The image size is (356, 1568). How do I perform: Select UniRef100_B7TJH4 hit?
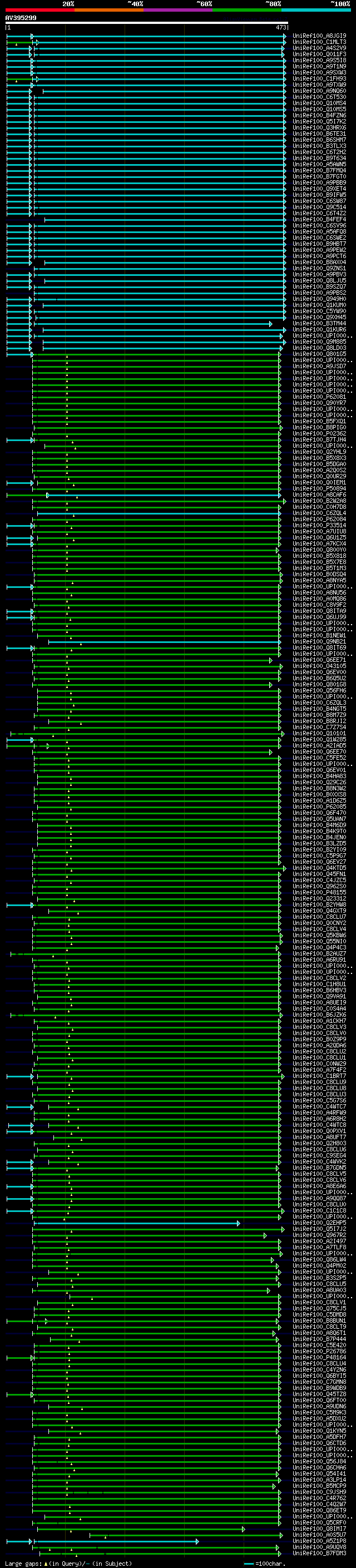[319, 439]
